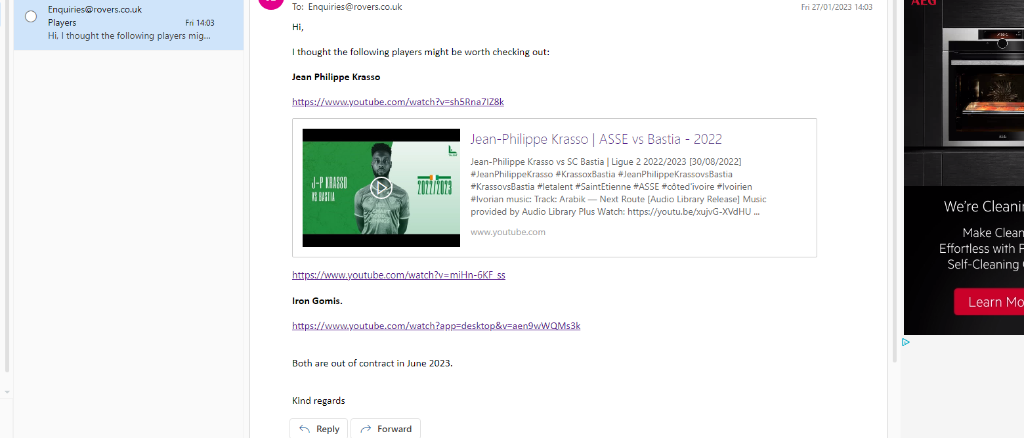Viewport: 1024px width, 438px height.
Task: Open the first YouTube link ending sh5Rna7IZ8k
Action: pos(398,102)
